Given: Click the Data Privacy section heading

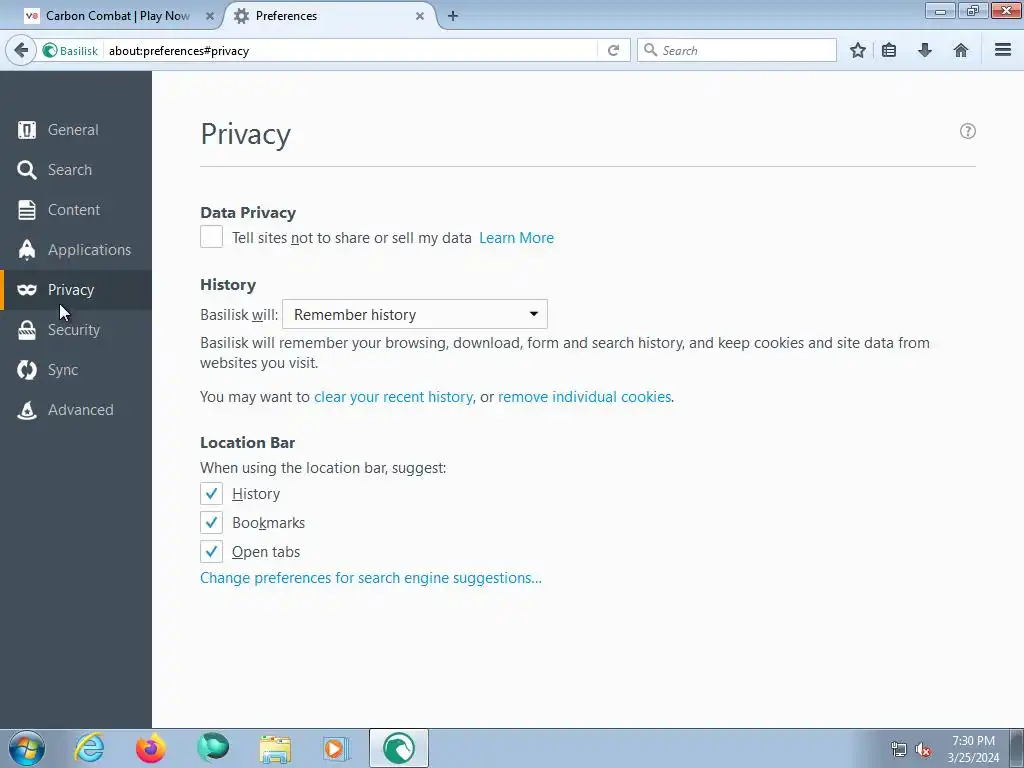Looking at the screenshot, I should [x=248, y=213].
